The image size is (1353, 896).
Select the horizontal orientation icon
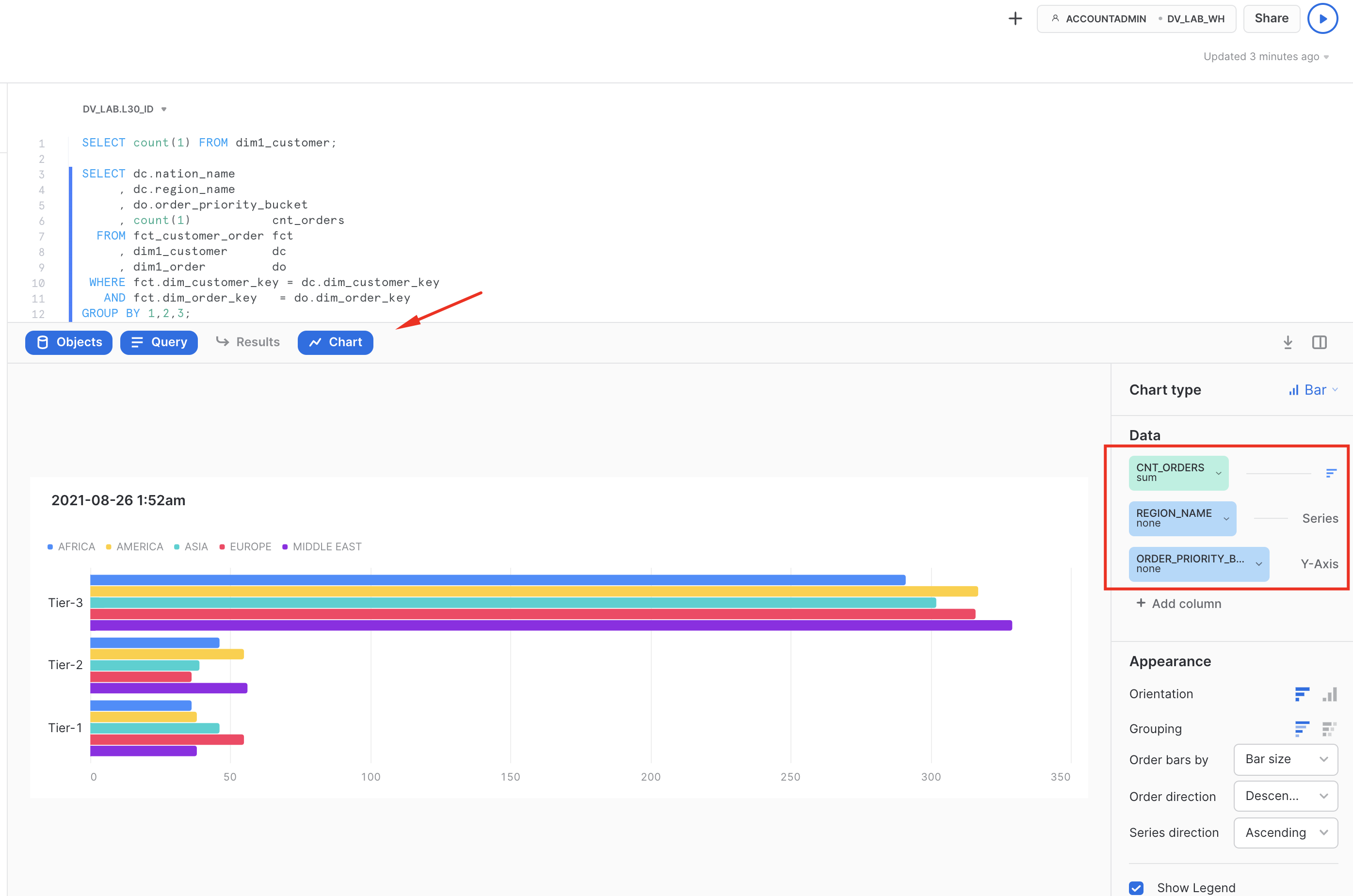click(x=1302, y=694)
